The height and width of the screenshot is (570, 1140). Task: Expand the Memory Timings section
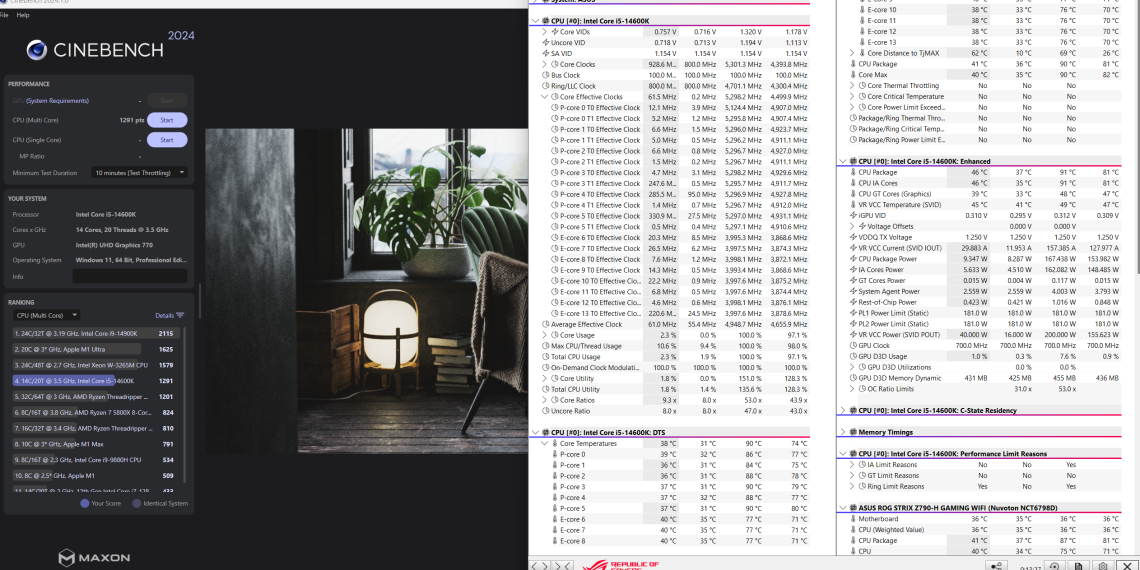pyautogui.click(x=843, y=432)
